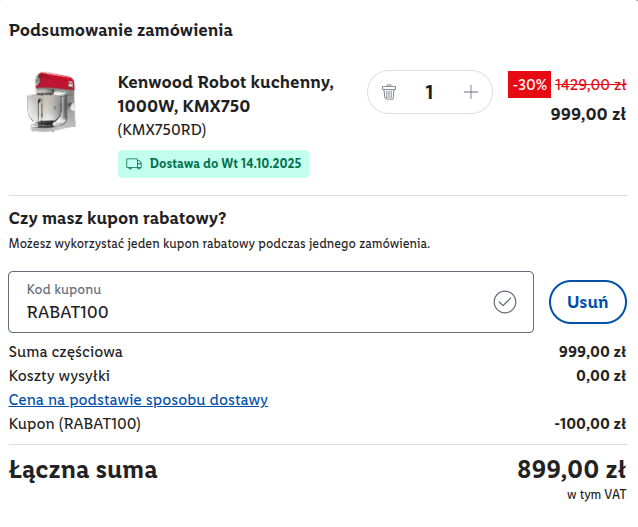Screen dimensions: 638x527
Task: Open the Kenwood mixer product thumbnail
Action: pos(50,103)
